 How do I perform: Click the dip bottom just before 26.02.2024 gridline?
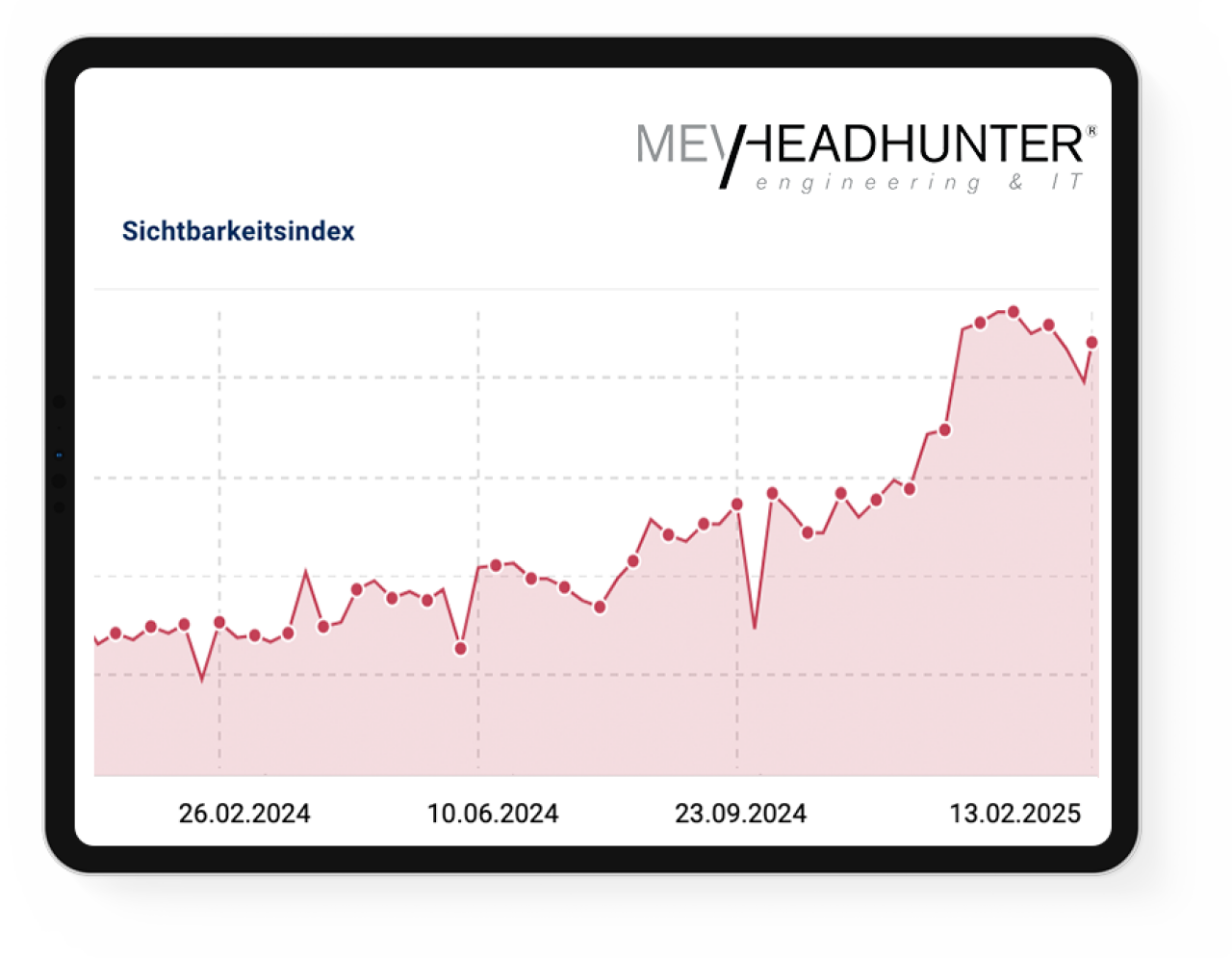tap(202, 680)
